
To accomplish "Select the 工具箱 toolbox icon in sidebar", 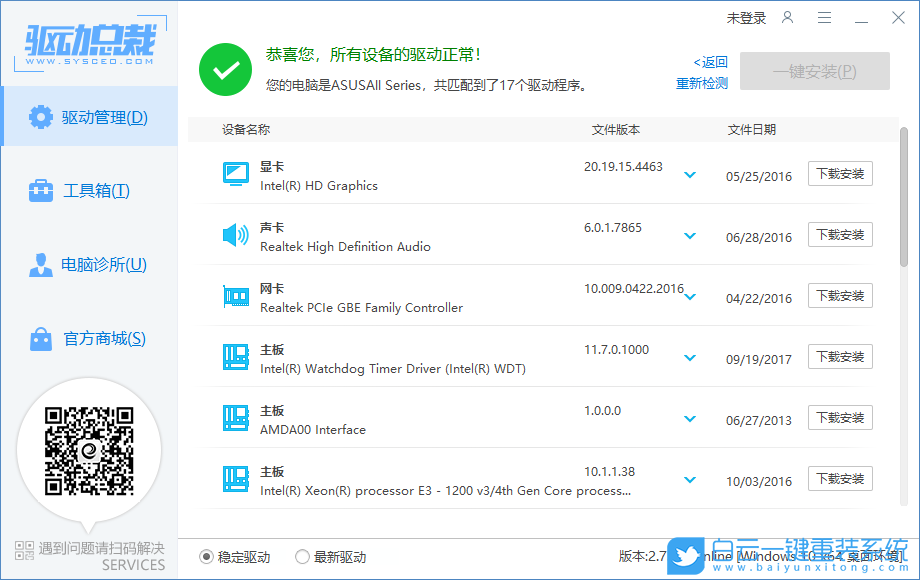I will click(x=40, y=190).
